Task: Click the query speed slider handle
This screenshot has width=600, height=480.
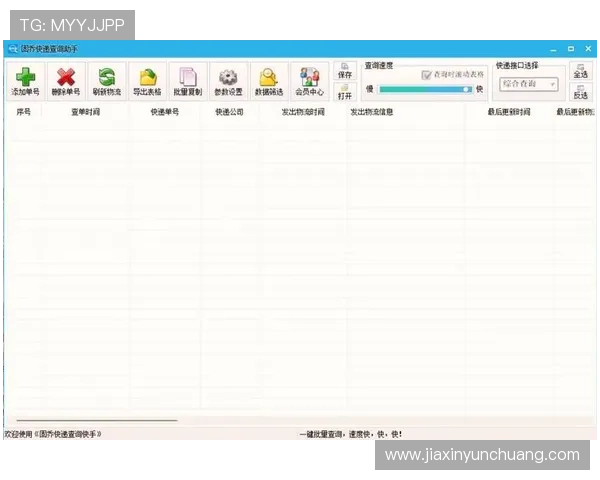Action: [466, 89]
